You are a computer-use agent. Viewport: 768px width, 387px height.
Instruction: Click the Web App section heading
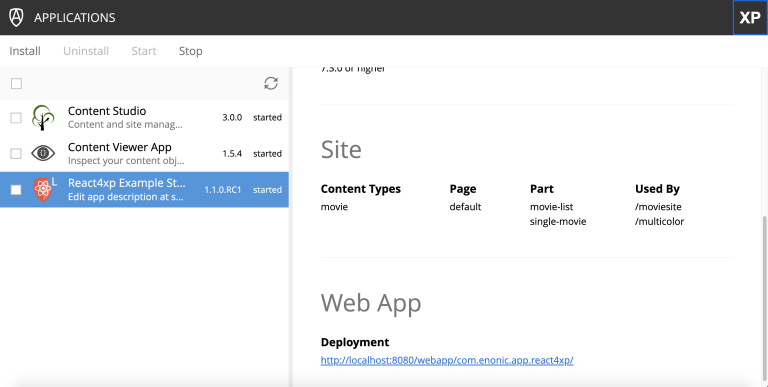click(x=371, y=303)
